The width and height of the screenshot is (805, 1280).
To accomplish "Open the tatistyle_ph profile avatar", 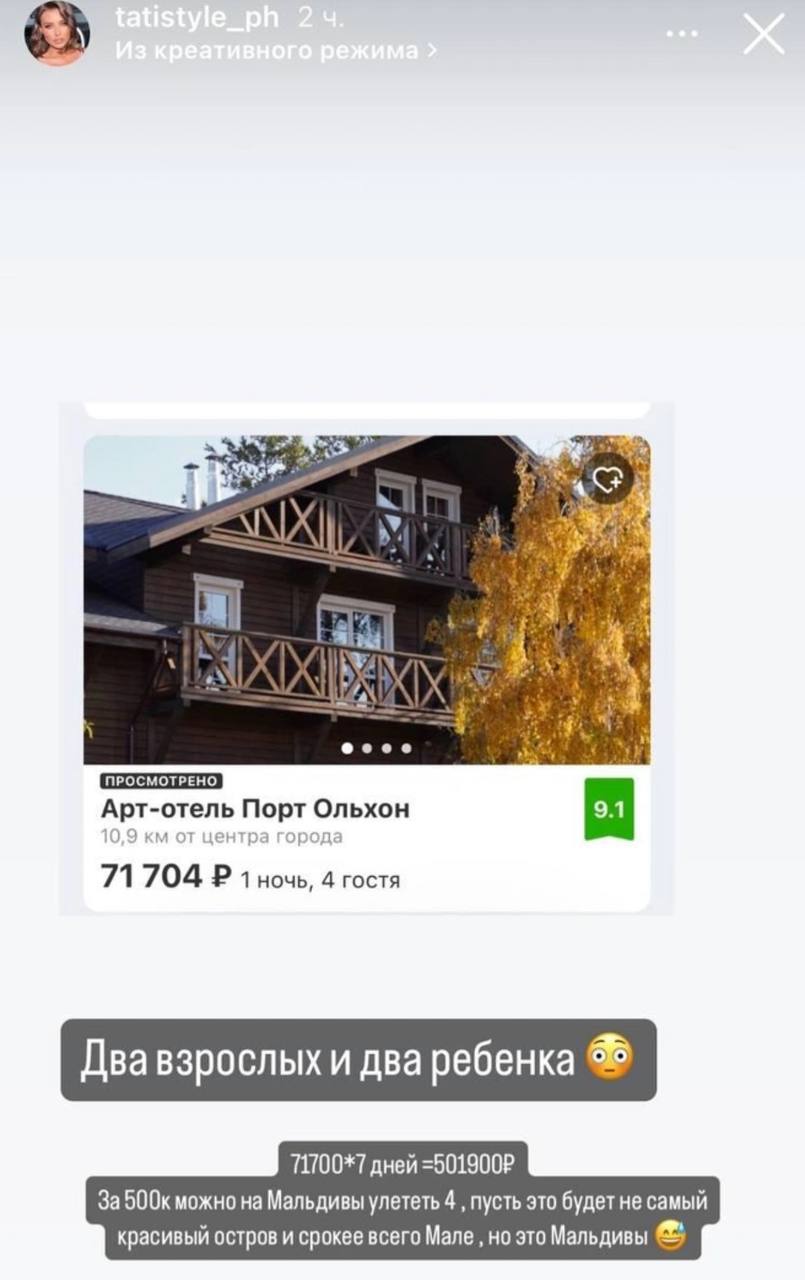I will coord(57,34).
